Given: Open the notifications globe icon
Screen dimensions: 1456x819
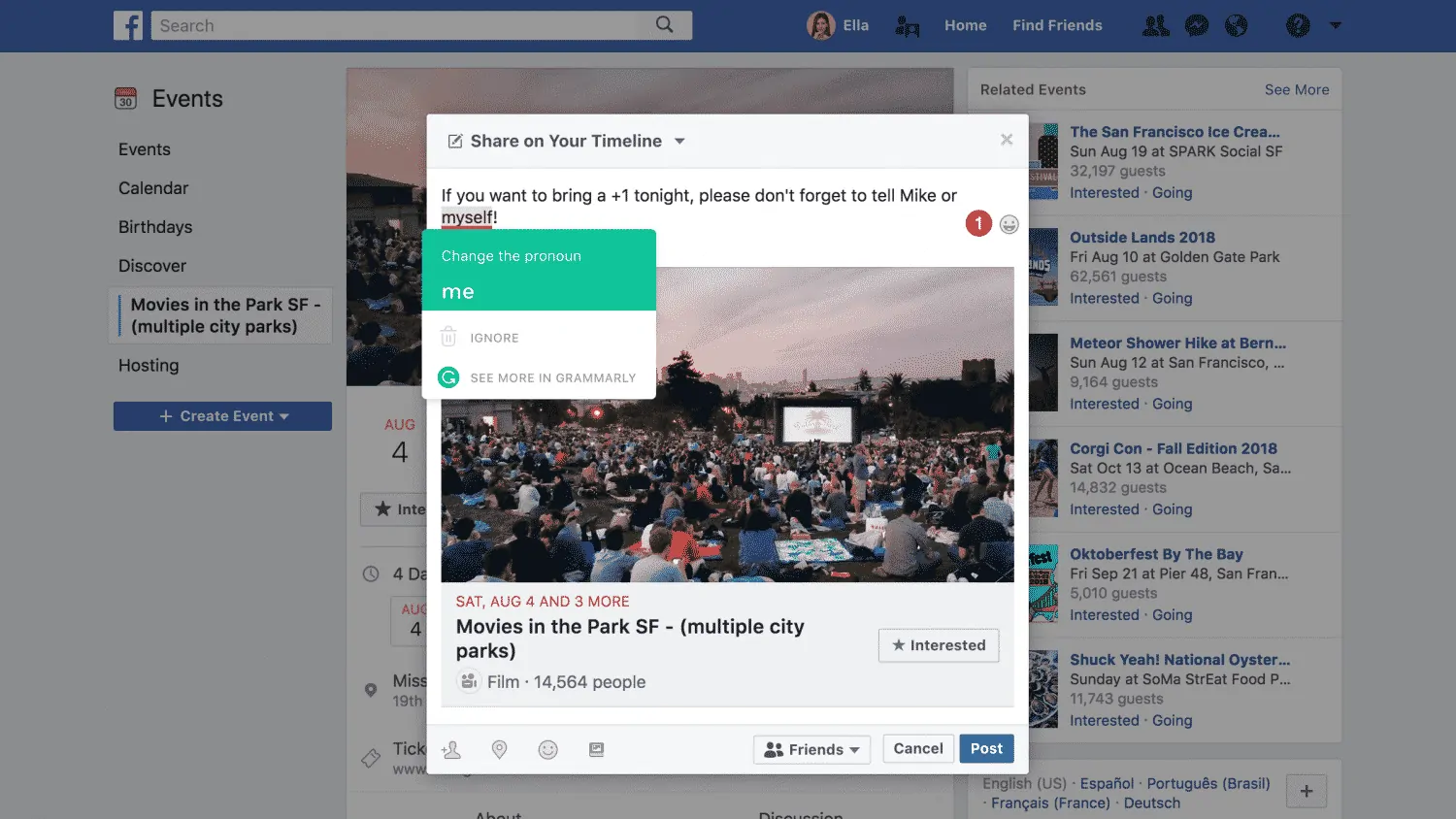Looking at the screenshot, I should pyautogui.click(x=1236, y=25).
